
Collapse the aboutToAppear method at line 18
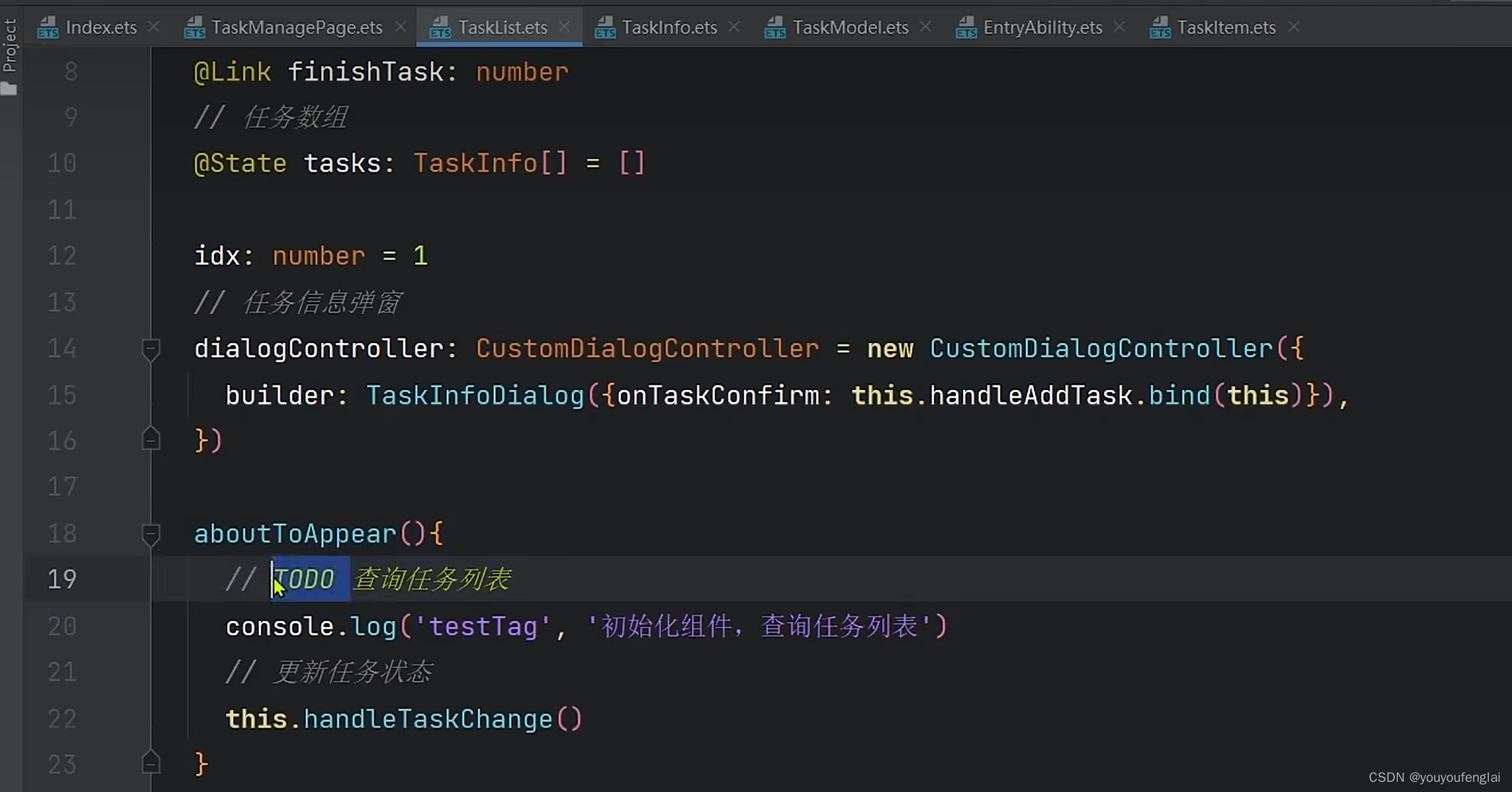pyautogui.click(x=151, y=534)
